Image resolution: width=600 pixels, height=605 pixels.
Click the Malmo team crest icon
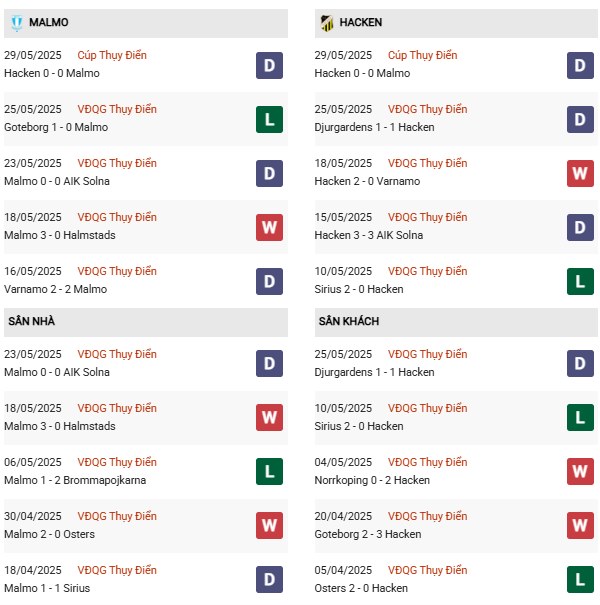click(x=17, y=23)
